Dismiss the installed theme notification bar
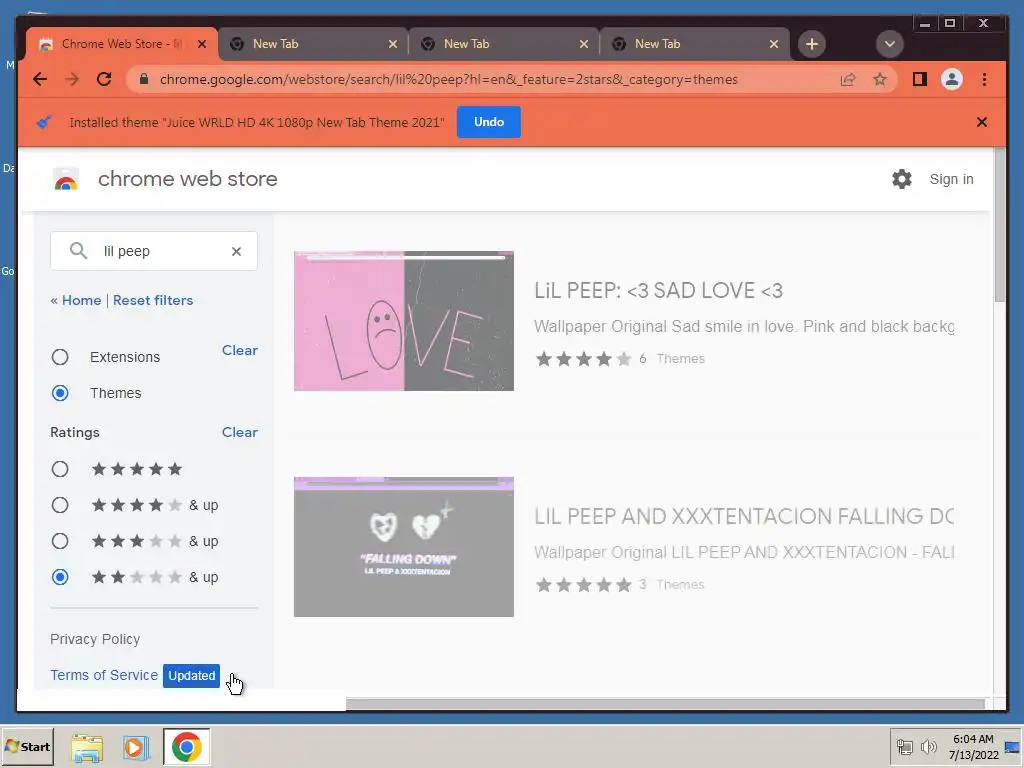Image resolution: width=1024 pixels, height=768 pixels. point(982,122)
